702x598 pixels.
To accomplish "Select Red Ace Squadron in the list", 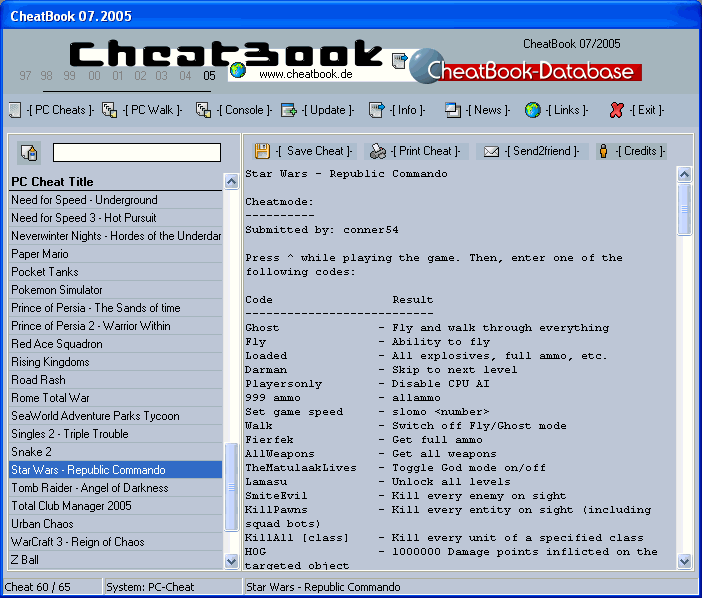I will (116, 344).
